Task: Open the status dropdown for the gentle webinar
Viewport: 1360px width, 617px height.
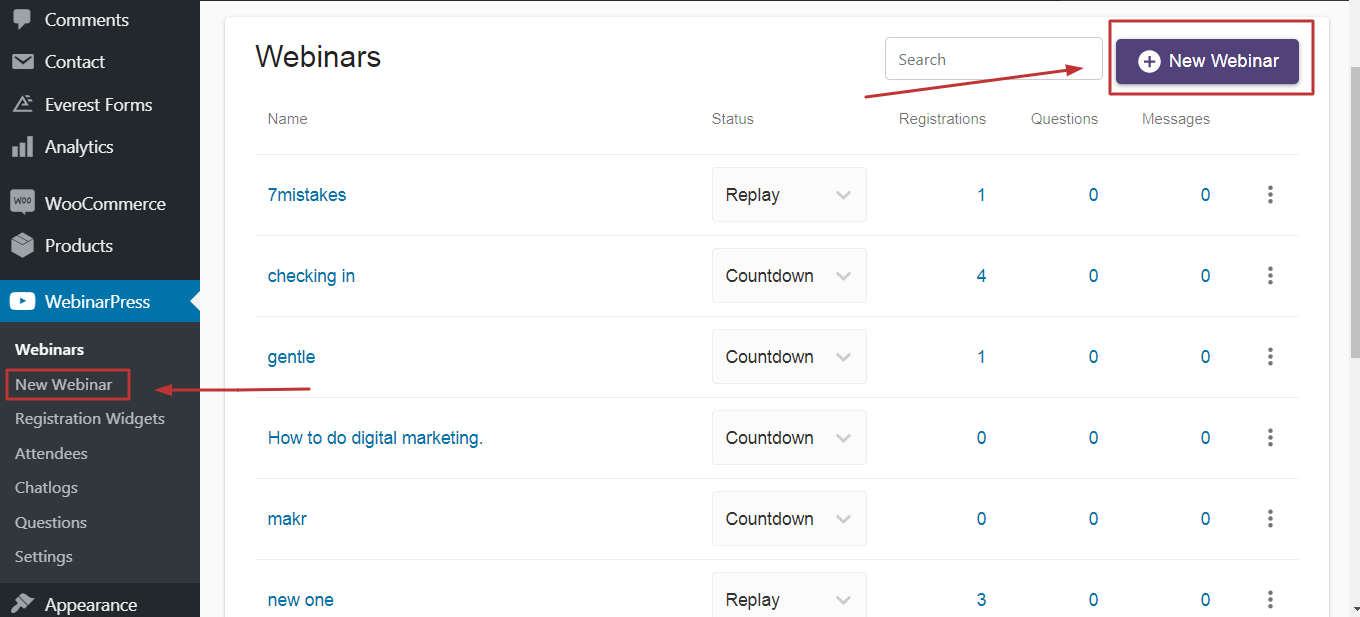Action: click(789, 356)
